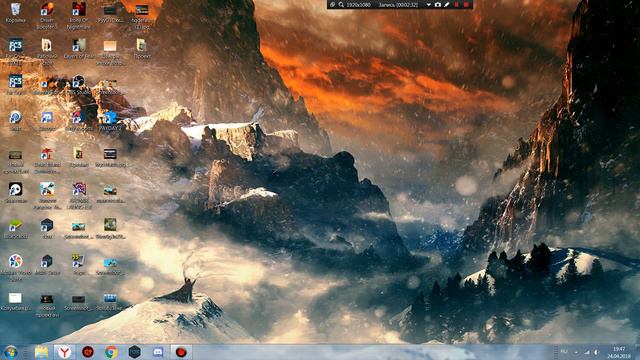Click the magnifier icon in the recorder bar
The width and height of the screenshot is (640, 360).
341,5
